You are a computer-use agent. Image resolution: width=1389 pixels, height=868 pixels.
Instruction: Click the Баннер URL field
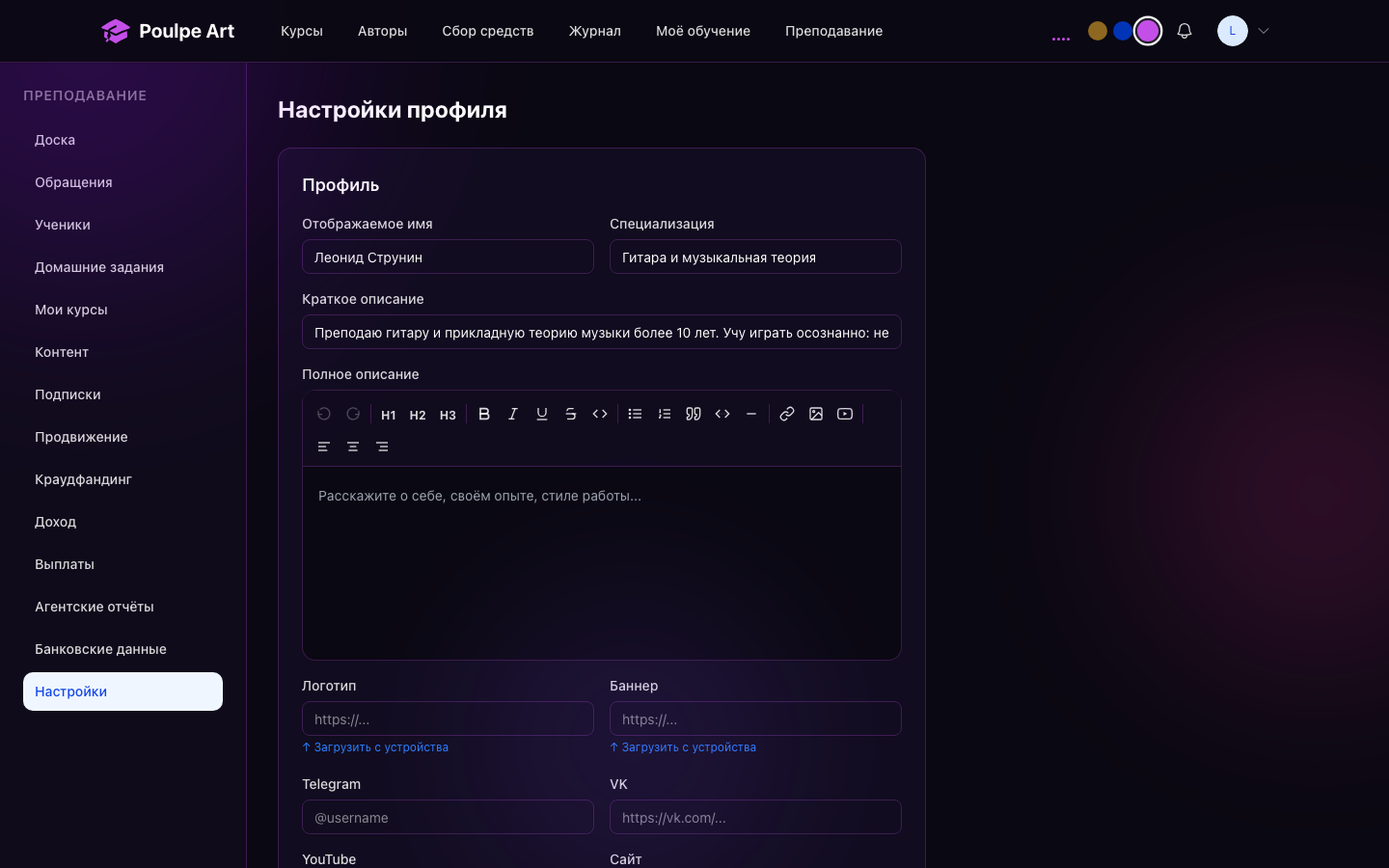point(755,719)
